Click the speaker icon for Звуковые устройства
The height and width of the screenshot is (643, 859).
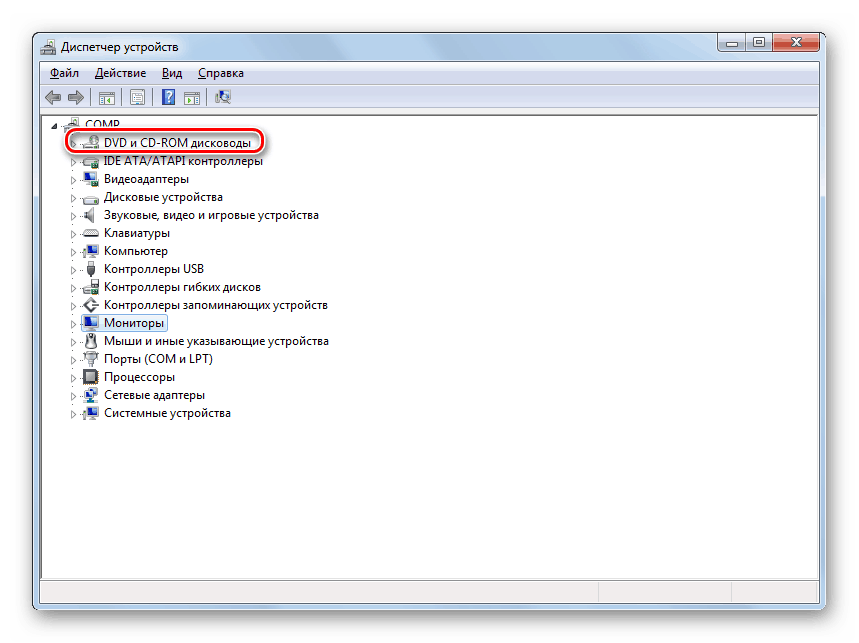(89, 215)
